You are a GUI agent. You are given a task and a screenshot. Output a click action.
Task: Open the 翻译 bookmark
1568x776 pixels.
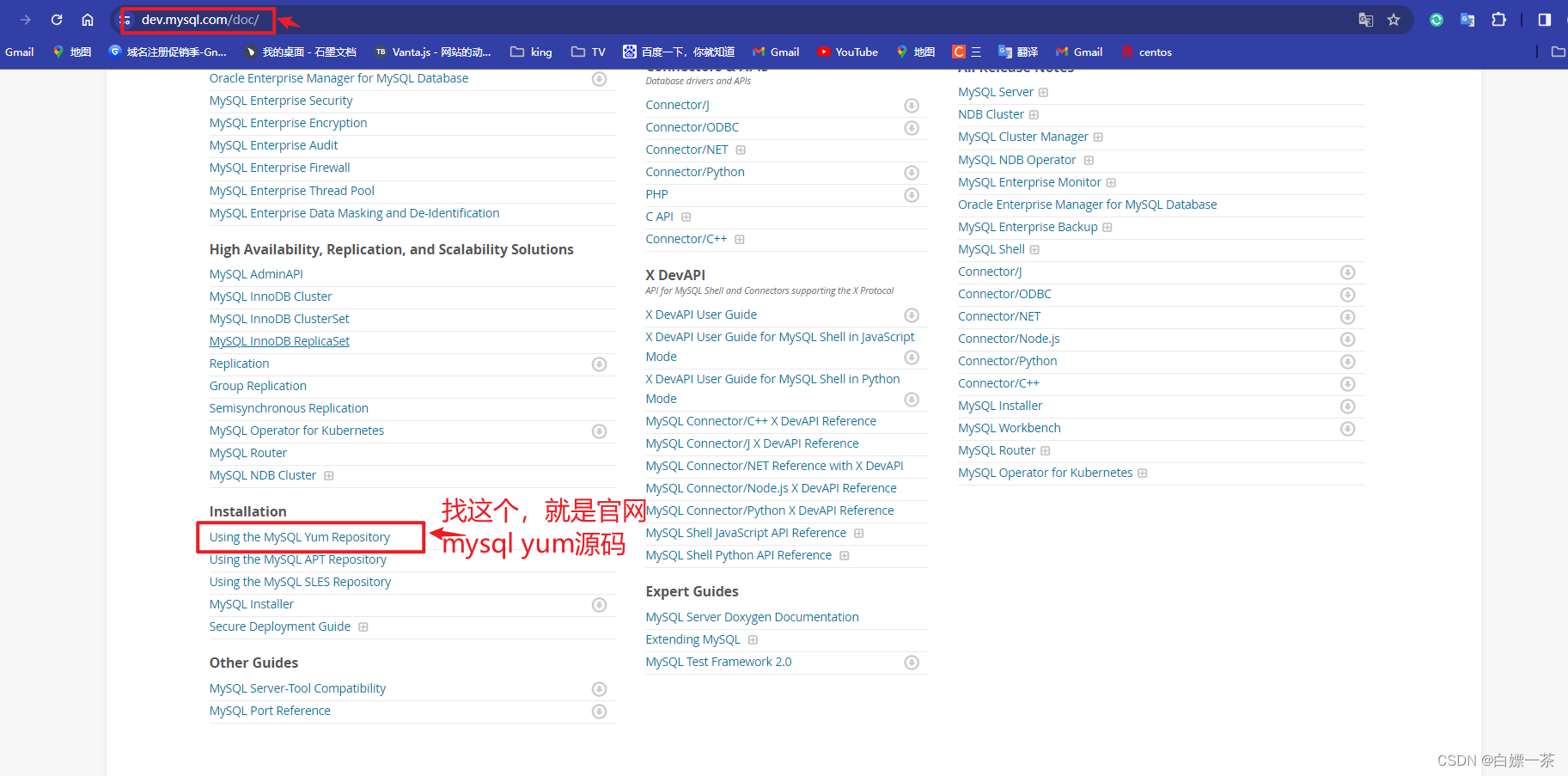1018,52
